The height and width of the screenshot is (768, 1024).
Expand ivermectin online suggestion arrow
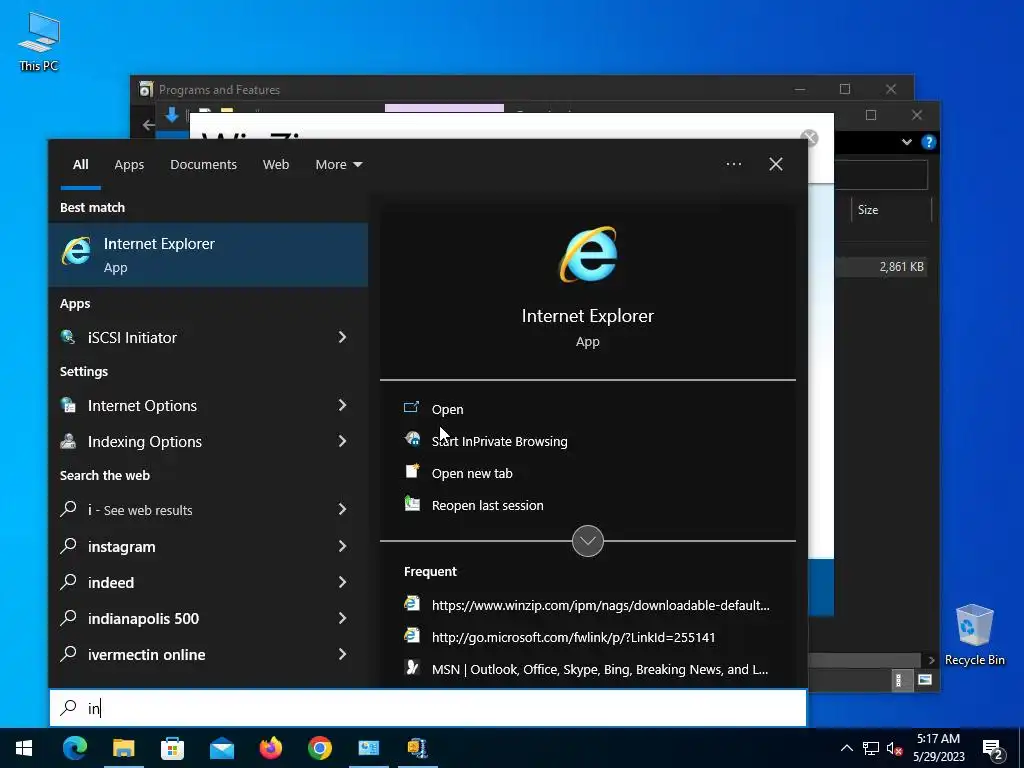(342, 654)
